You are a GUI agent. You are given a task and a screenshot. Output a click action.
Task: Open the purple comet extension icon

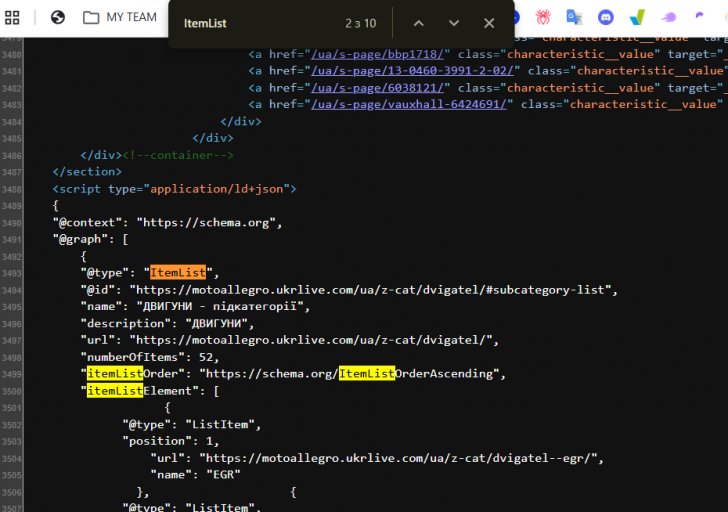pos(669,18)
